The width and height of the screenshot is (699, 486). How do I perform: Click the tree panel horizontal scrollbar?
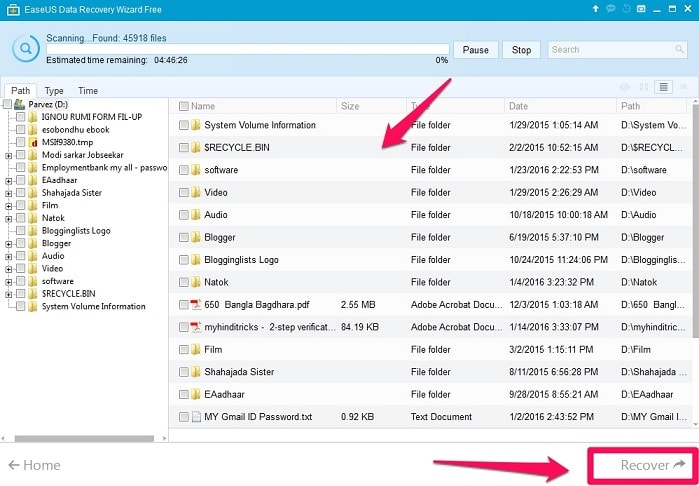[84, 439]
